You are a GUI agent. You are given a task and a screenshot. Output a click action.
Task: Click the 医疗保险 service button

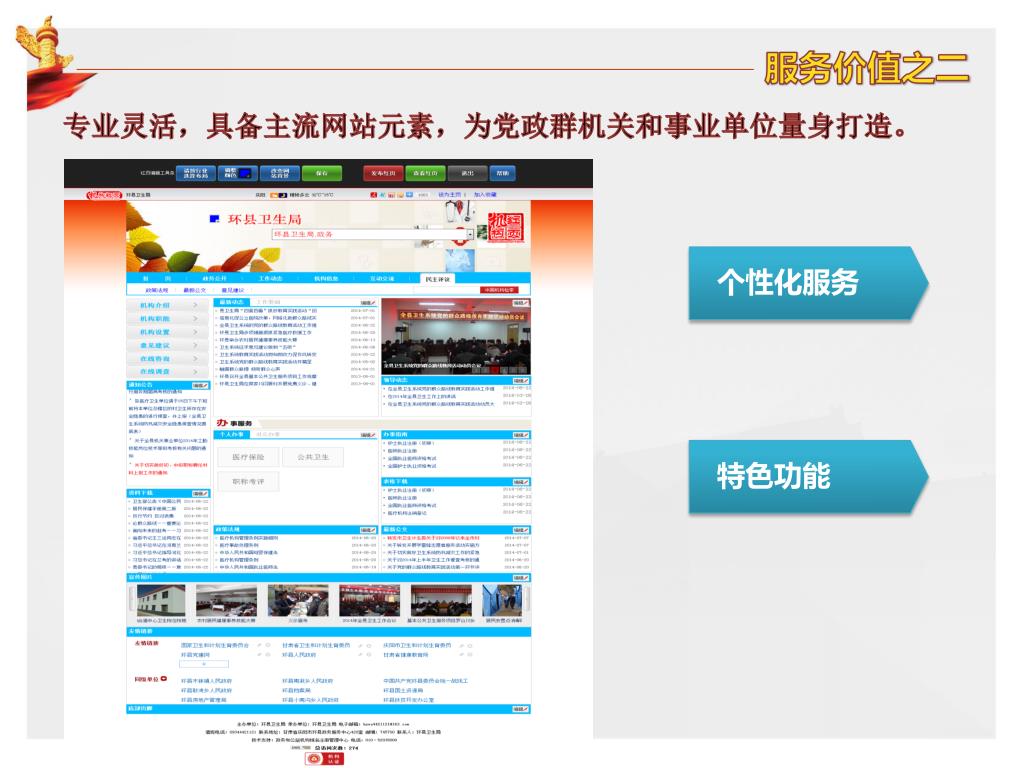tap(248, 457)
